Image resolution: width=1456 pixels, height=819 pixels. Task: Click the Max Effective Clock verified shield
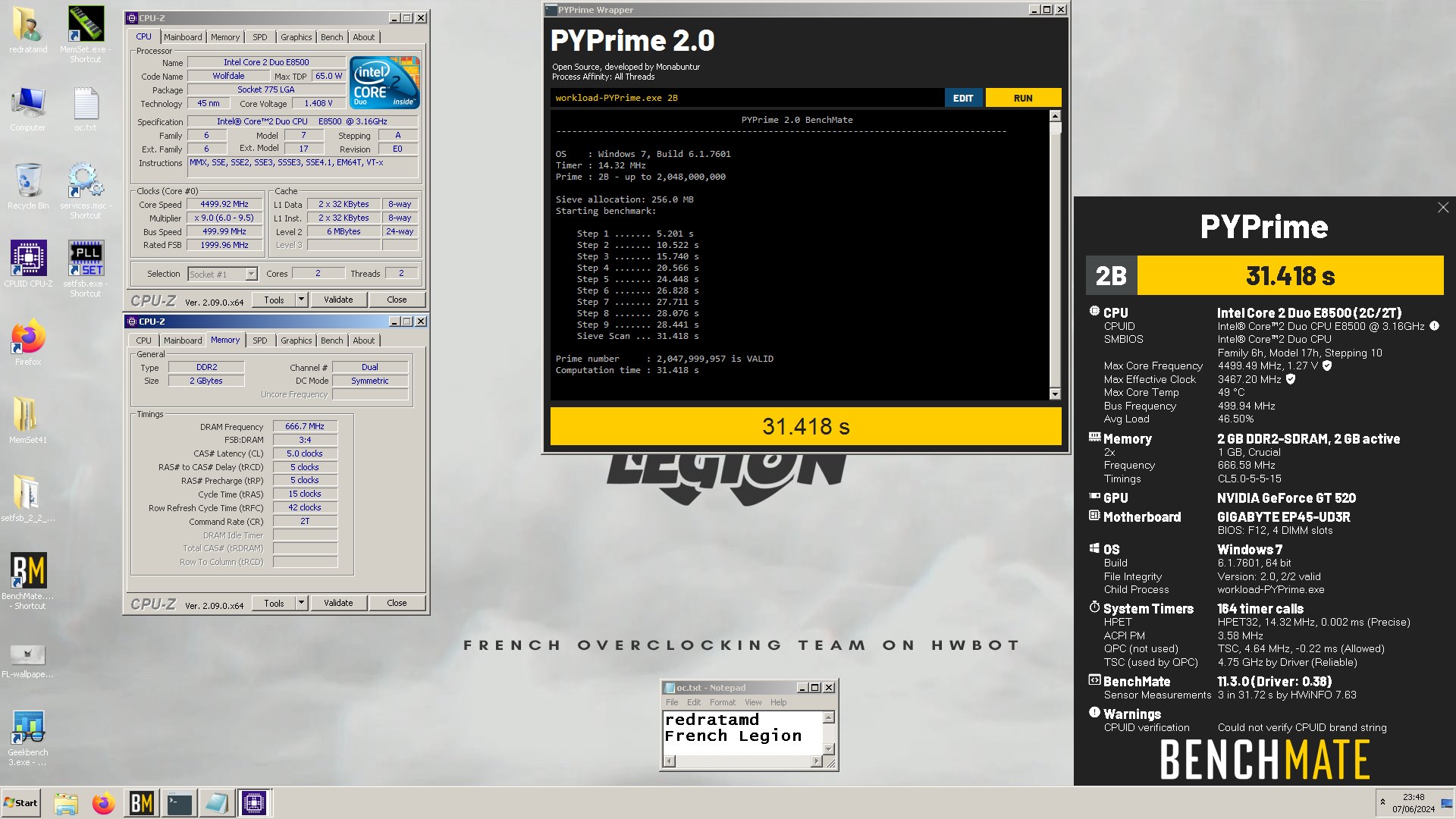pyautogui.click(x=1291, y=379)
